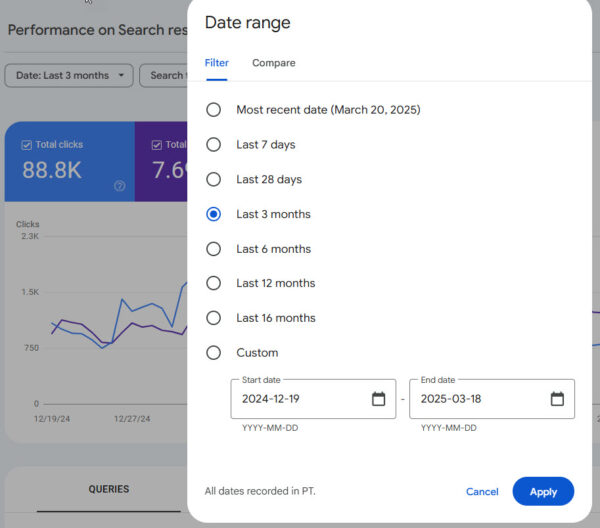Click the 'Date range' dialog title
Image resolution: width=600 pixels, height=528 pixels.
248,23
